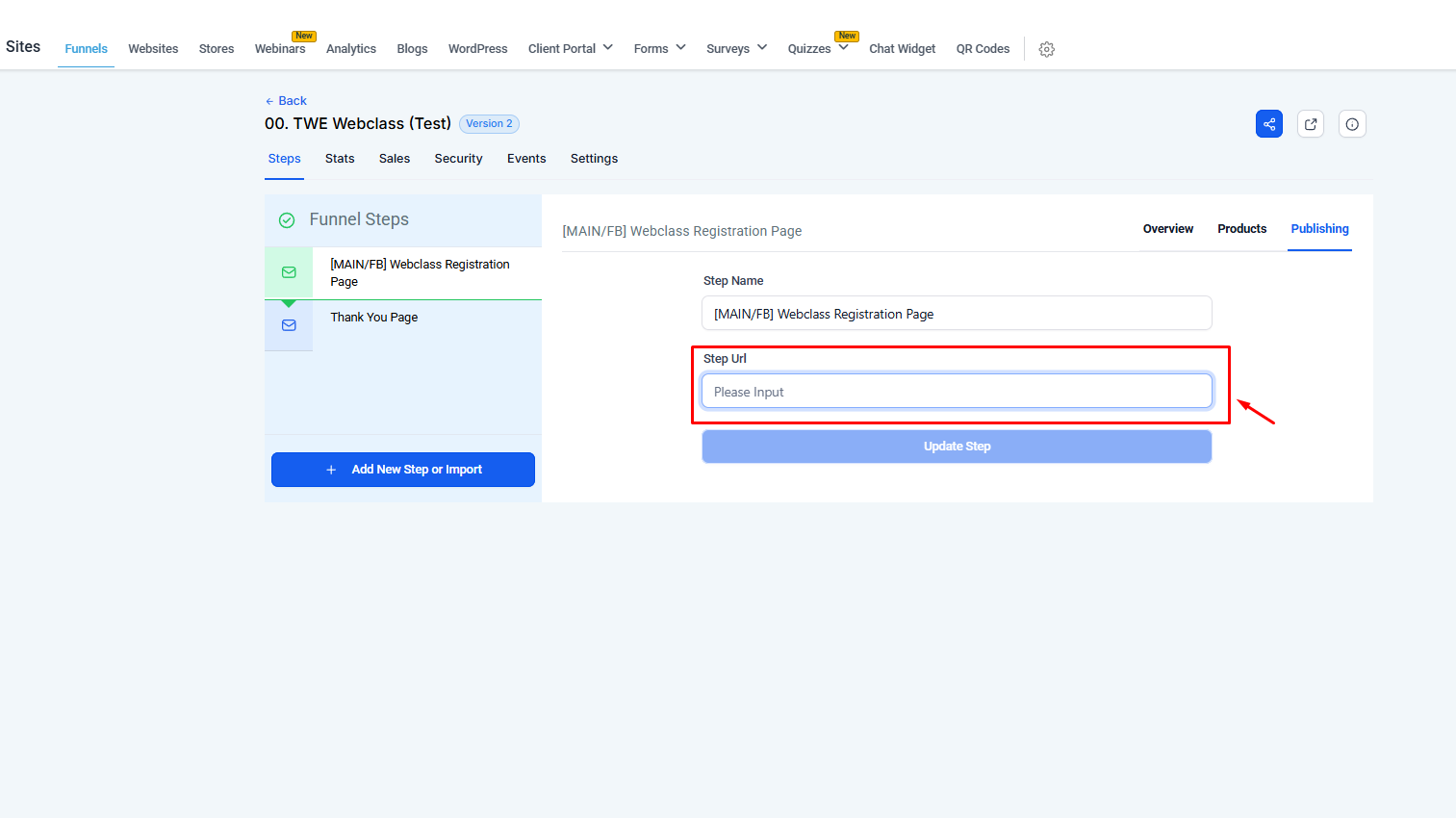This screenshot has width=1456, height=818.
Task: Open funnel preview external link icon
Action: coord(1310,124)
